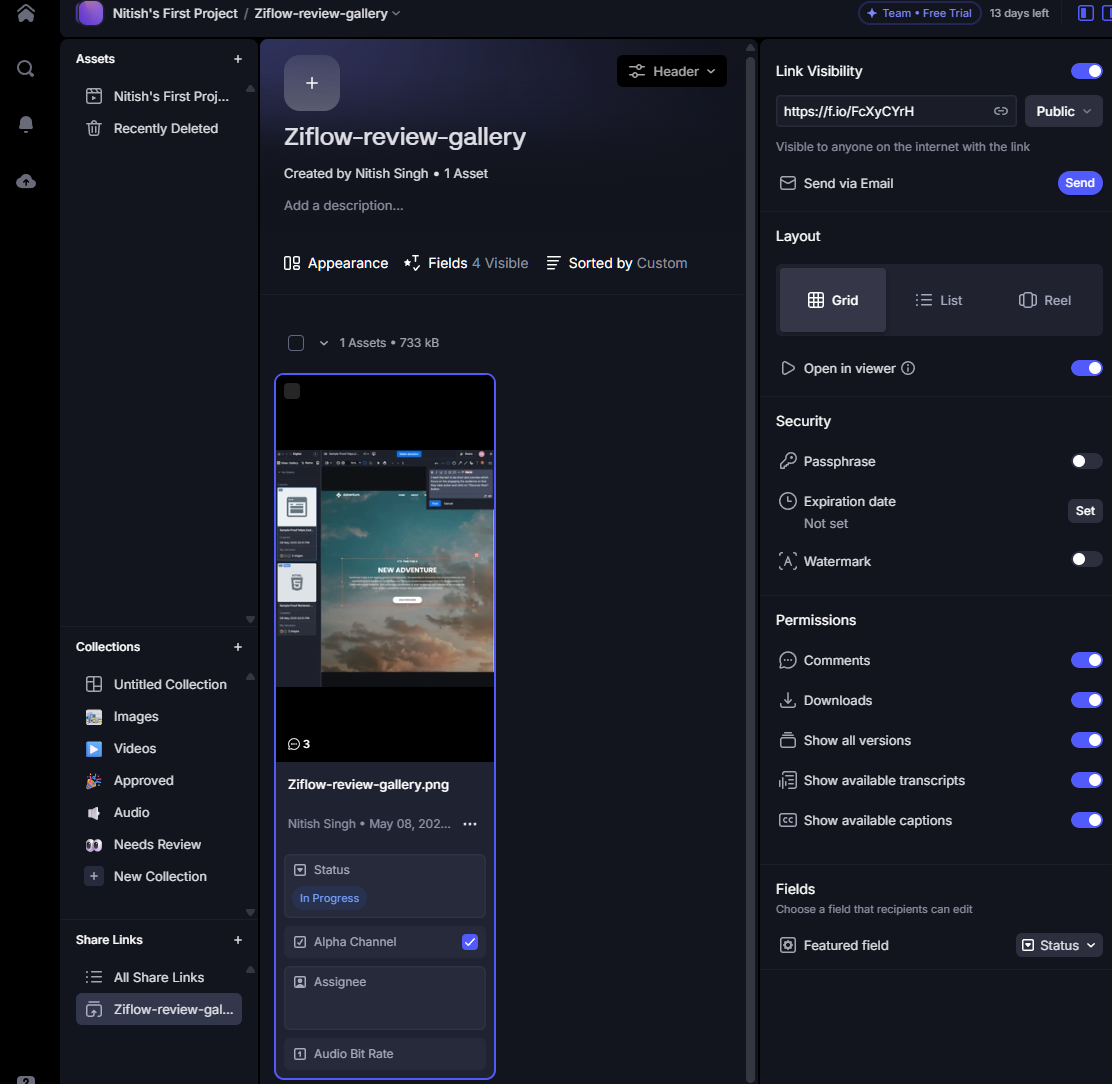This screenshot has width=1112, height=1084.
Task: Open the notifications bell icon
Action: coord(26,124)
